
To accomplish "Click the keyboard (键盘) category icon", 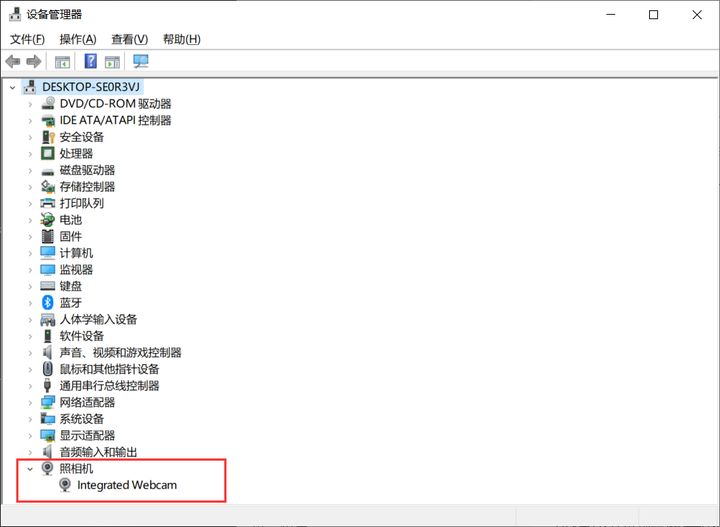I will [x=48, y=286].
